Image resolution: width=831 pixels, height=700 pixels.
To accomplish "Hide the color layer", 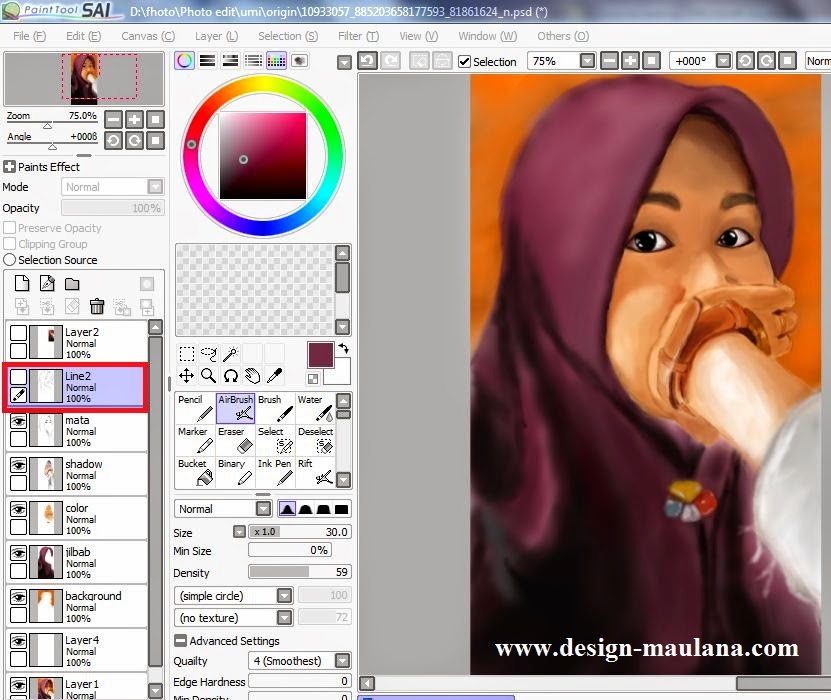I will click(19, 510).
